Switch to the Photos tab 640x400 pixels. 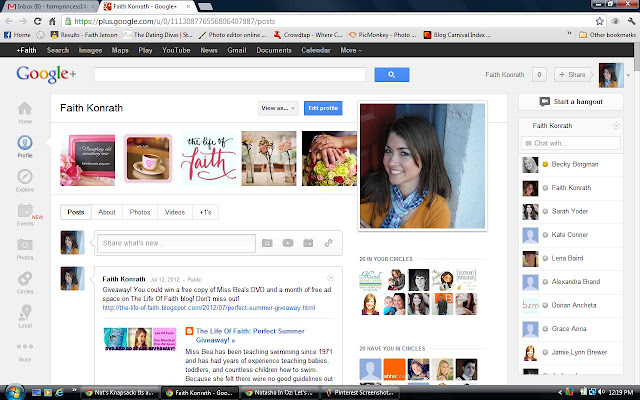[x=140, y=212]
